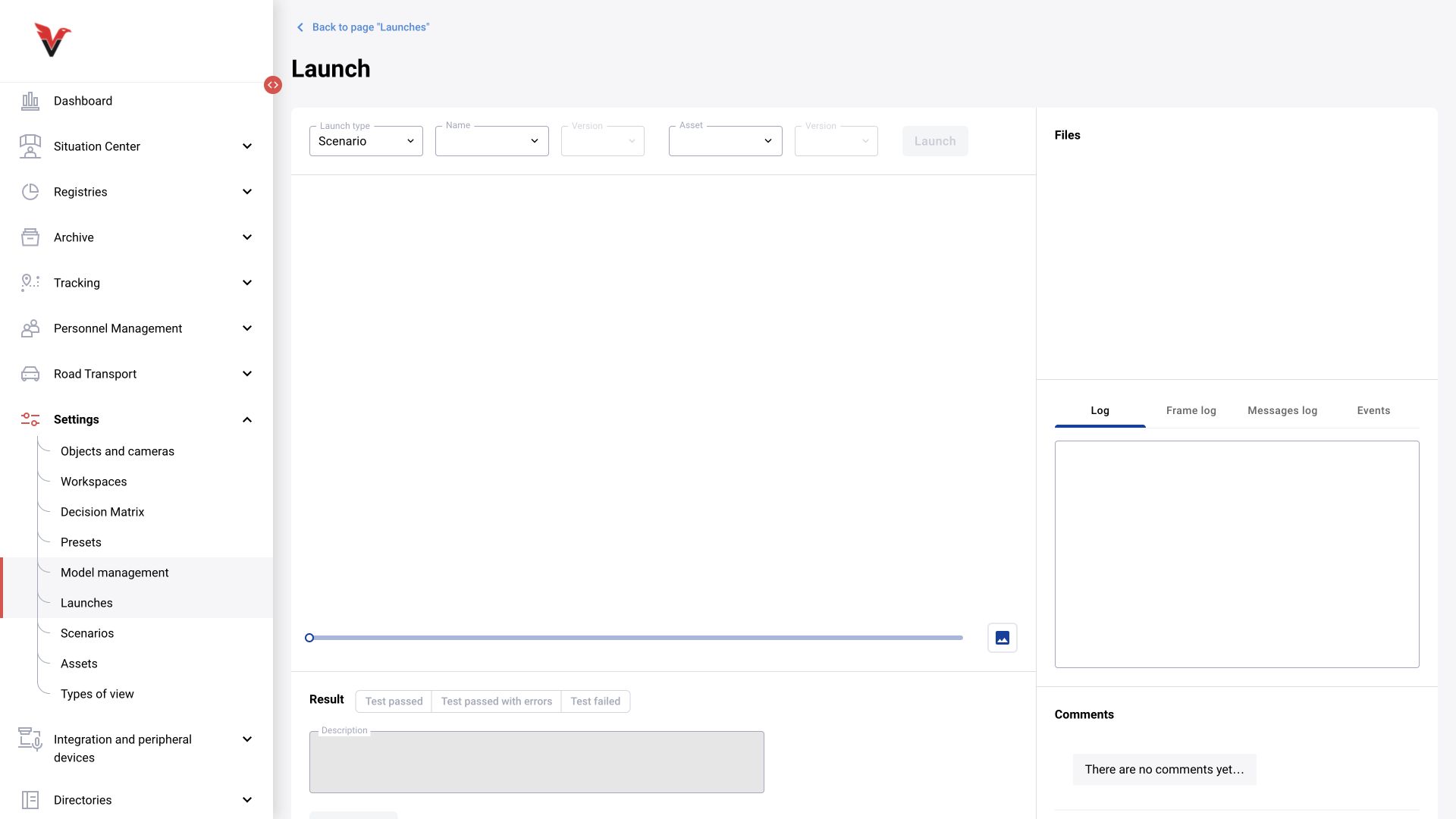The width and height of the screenshot is (1456, 819).
Task: Click the image icon button beside the slider
Action: point(1003,638)
